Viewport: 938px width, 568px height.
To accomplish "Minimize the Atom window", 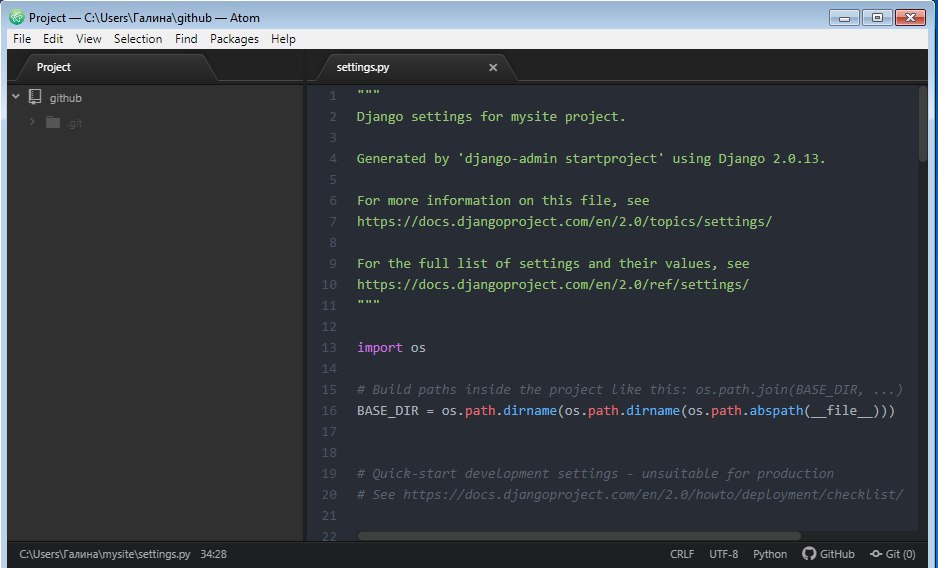I will click(x=845, y=18).
